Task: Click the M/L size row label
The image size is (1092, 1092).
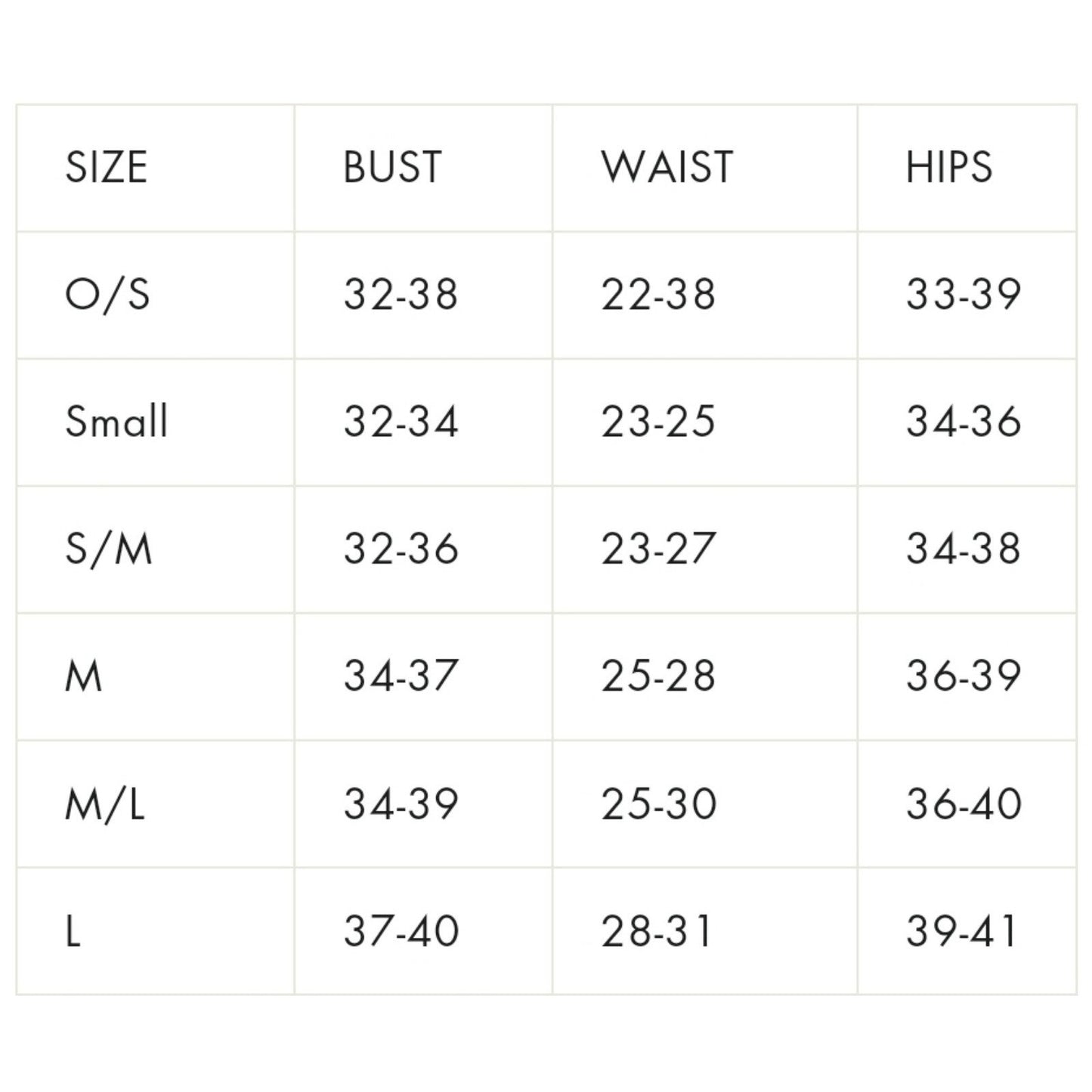Action: coord(105,803)
